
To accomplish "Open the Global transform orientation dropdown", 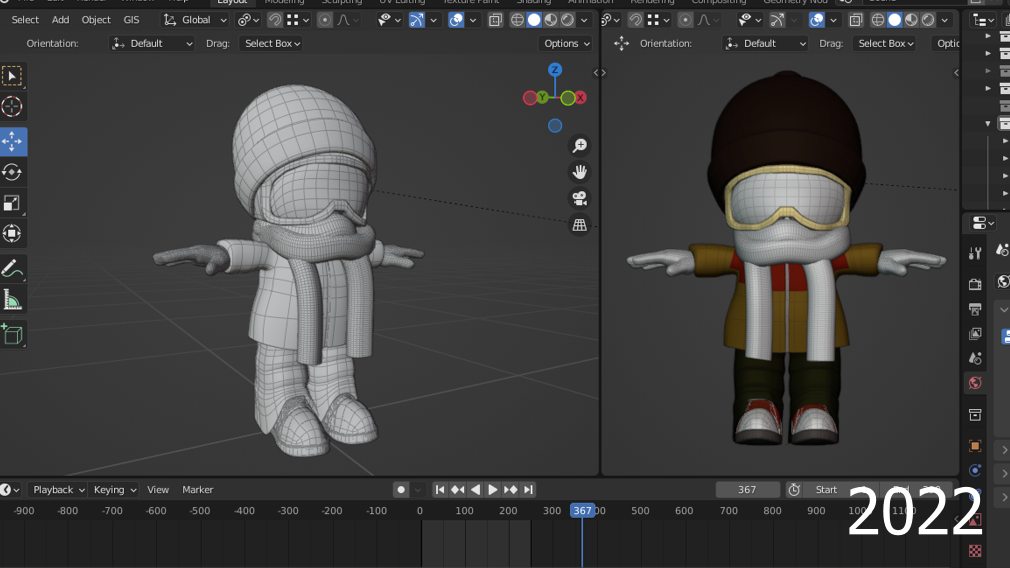I will (194, 20).
